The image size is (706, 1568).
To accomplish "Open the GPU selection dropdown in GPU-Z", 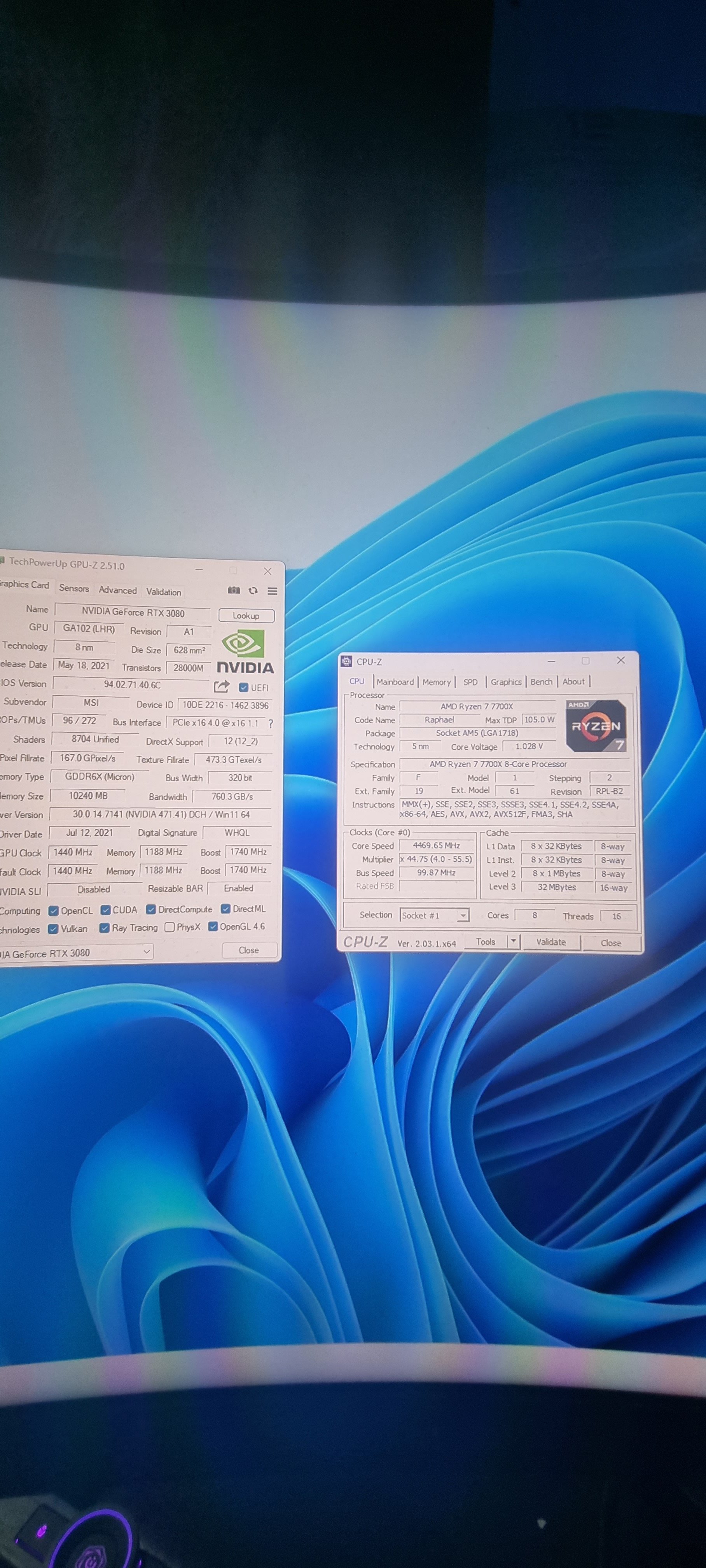I will coord(76,953).
